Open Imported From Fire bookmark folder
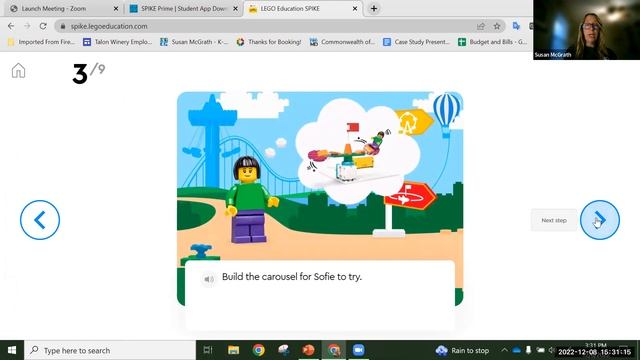 pos(41,42)
